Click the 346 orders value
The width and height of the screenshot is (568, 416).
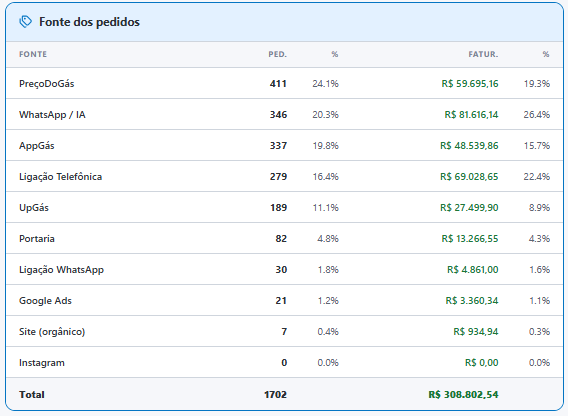[278, 115]
